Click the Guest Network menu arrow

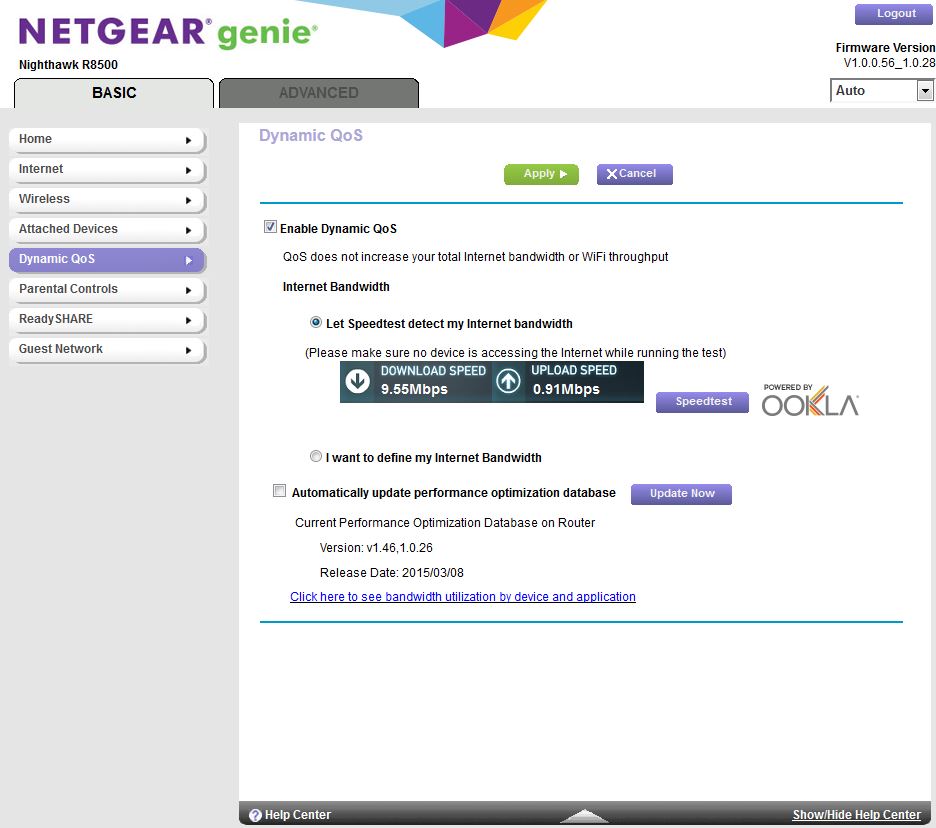[189, 350]
